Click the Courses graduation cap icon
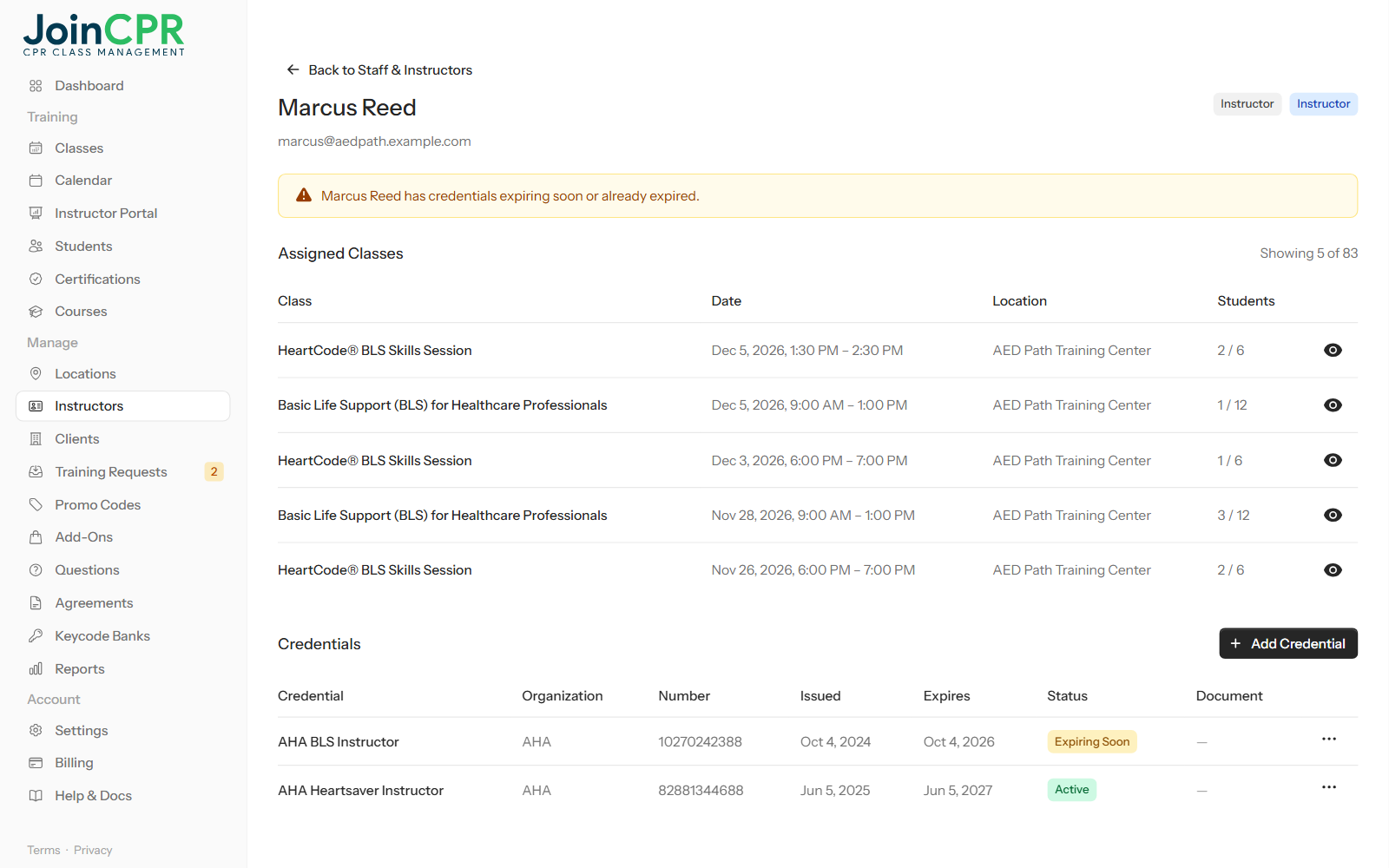 tap(36, 312)
